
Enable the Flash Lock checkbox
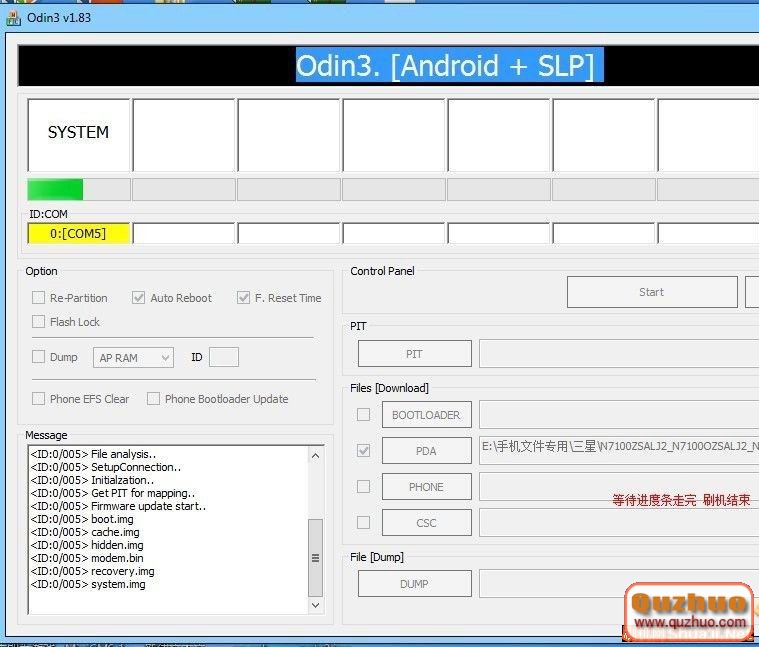39,322
